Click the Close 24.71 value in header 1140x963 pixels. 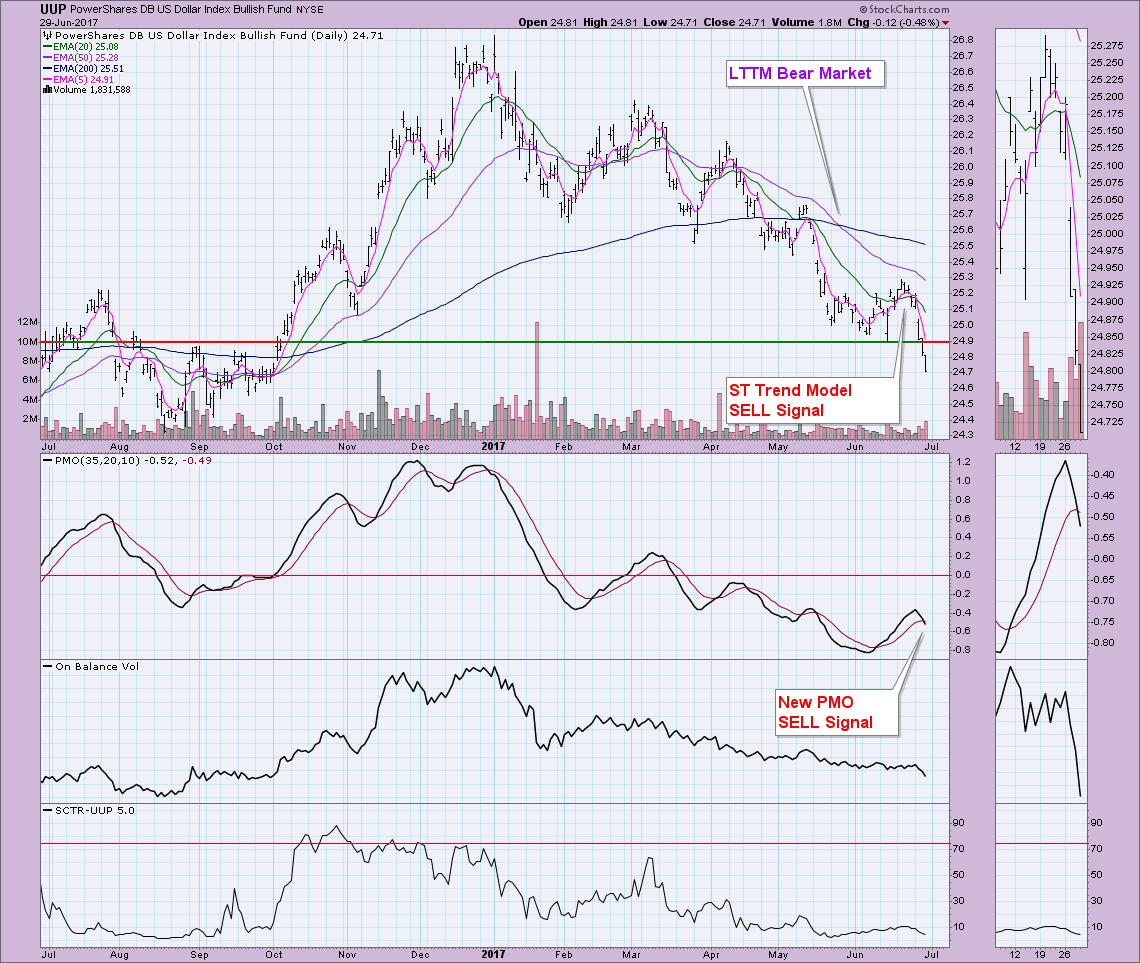(x=734, y=23)
